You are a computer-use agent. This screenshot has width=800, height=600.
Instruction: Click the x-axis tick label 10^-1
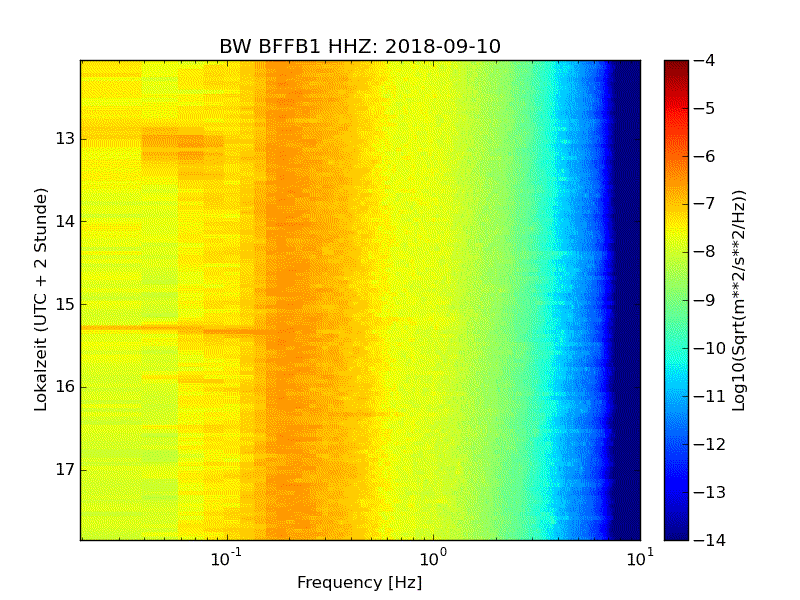pos(226,558)
